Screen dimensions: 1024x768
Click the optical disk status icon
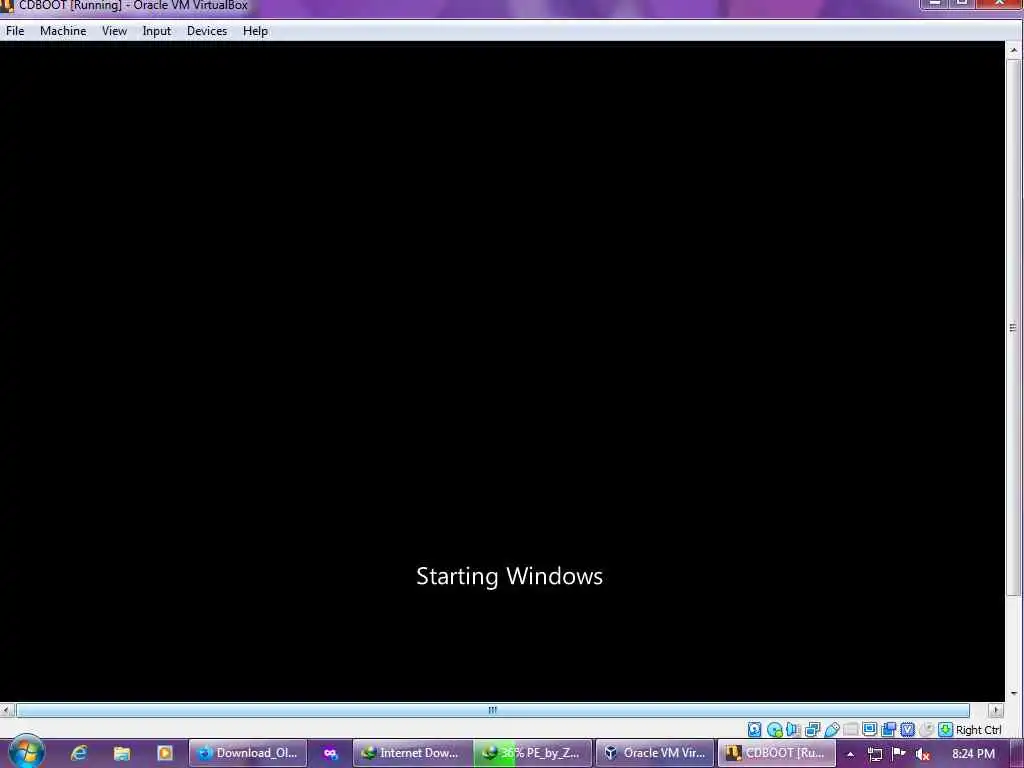click(774, 729)
